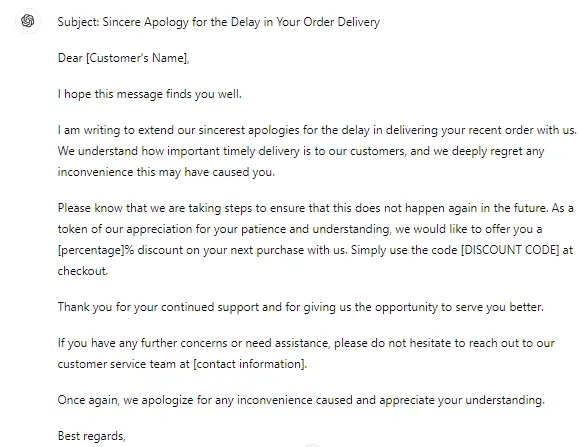Click the 'Once again, we apologize' sentence
Viewport: 579px width, 447px height.
[301, 400]
